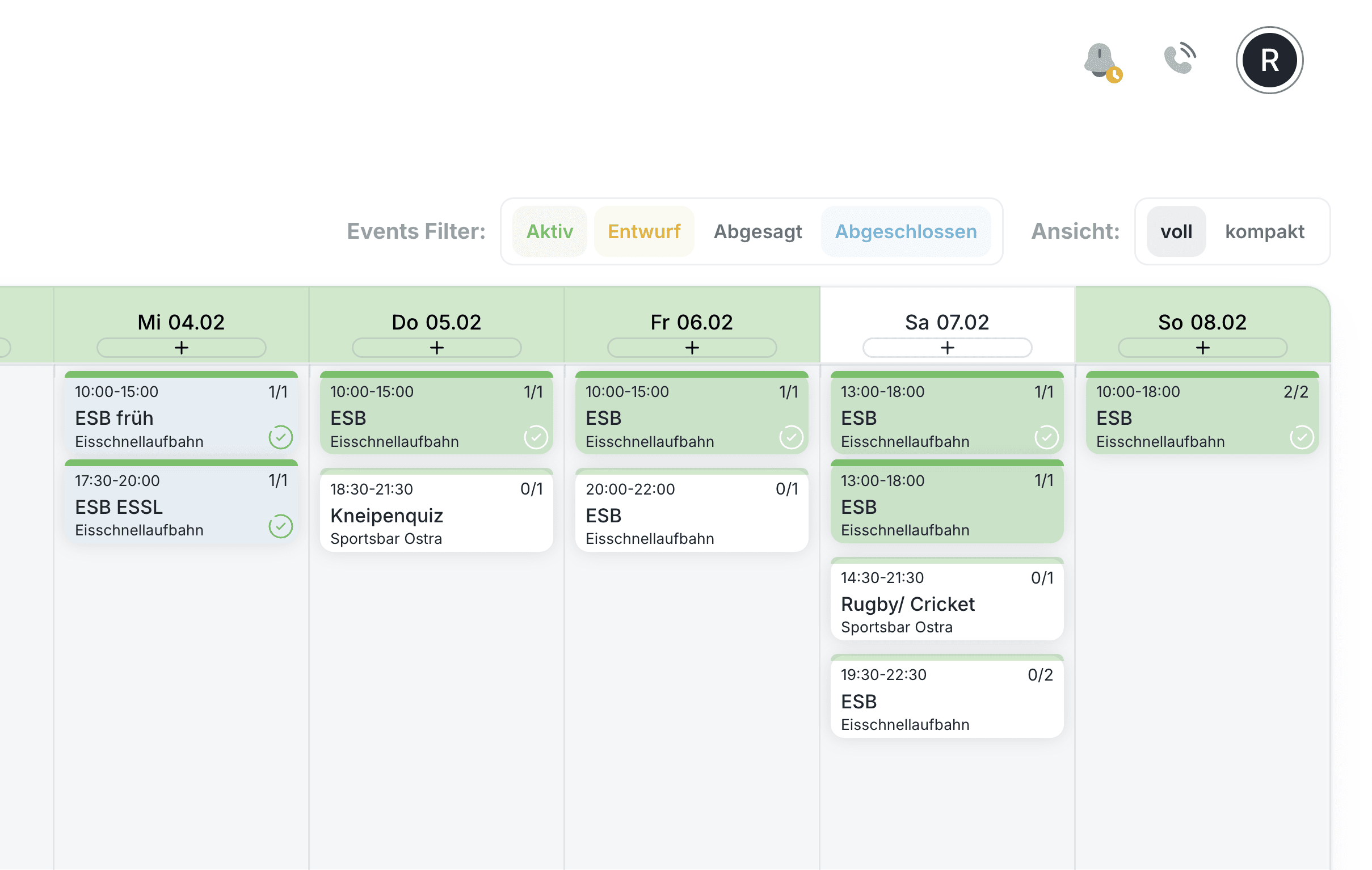The height and width of the screenshot is (870, 1372).
Task: Open the notifications bell icon
Action: tap(1101, 60)
